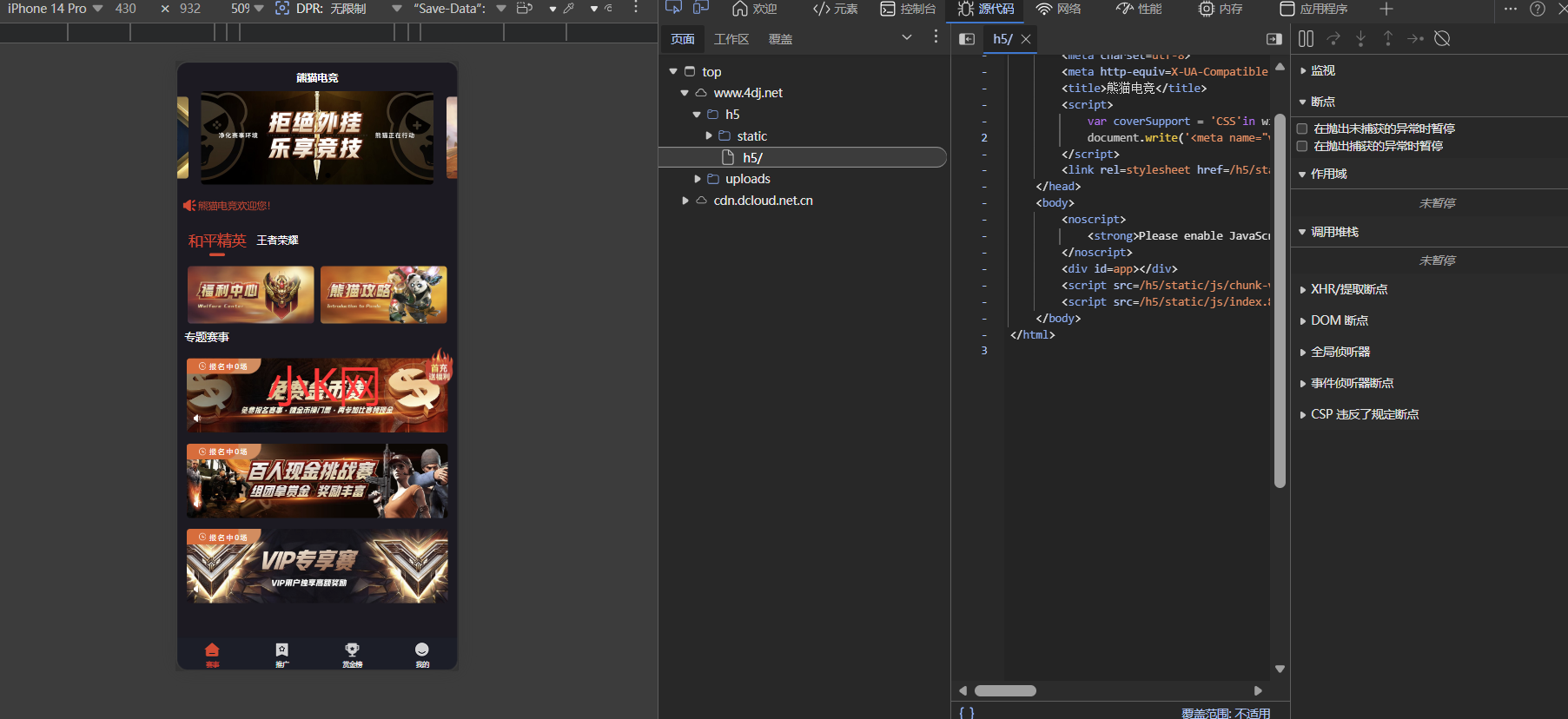Click the pause script execution icon
1568x719 pixels.
(x=1306, y=39)
